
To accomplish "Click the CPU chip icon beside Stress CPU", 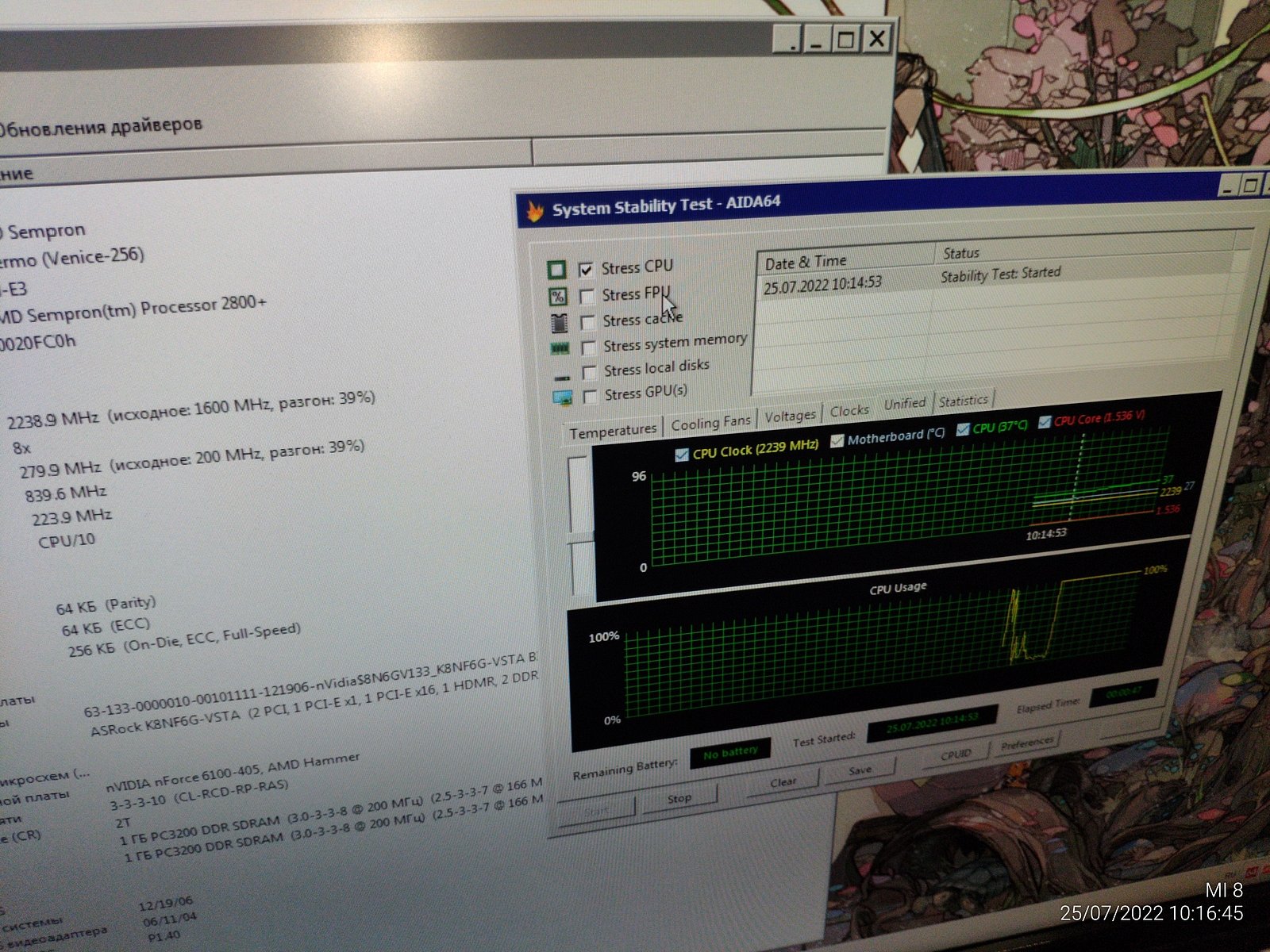I will (557, 271).
